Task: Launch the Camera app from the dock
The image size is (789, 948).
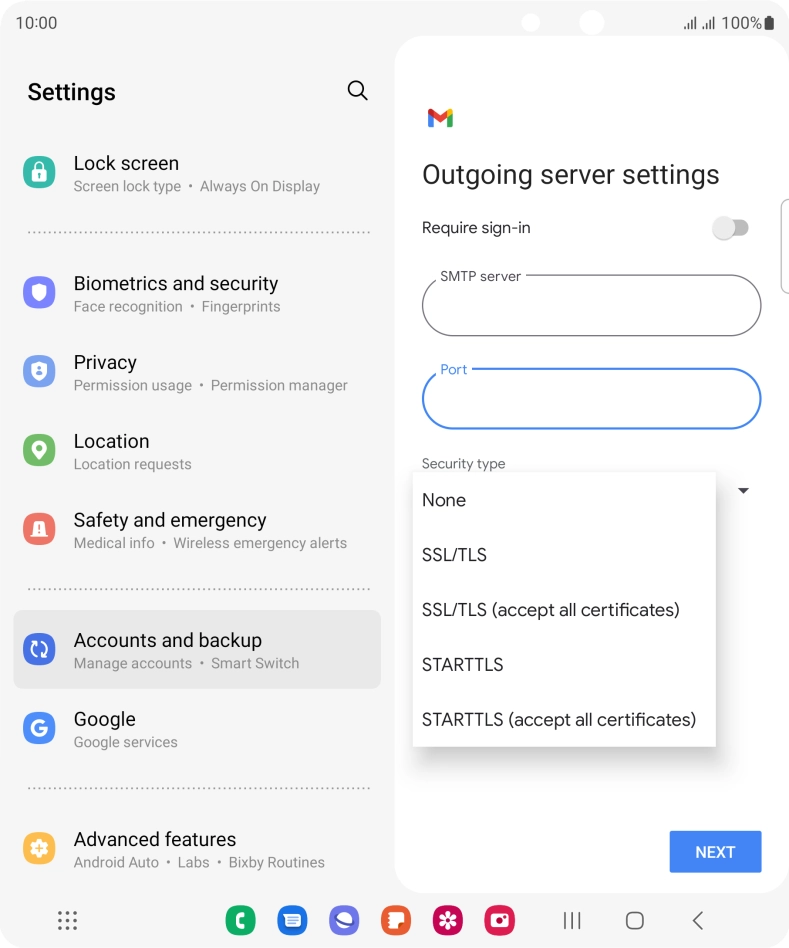Action: coord(499,920)
